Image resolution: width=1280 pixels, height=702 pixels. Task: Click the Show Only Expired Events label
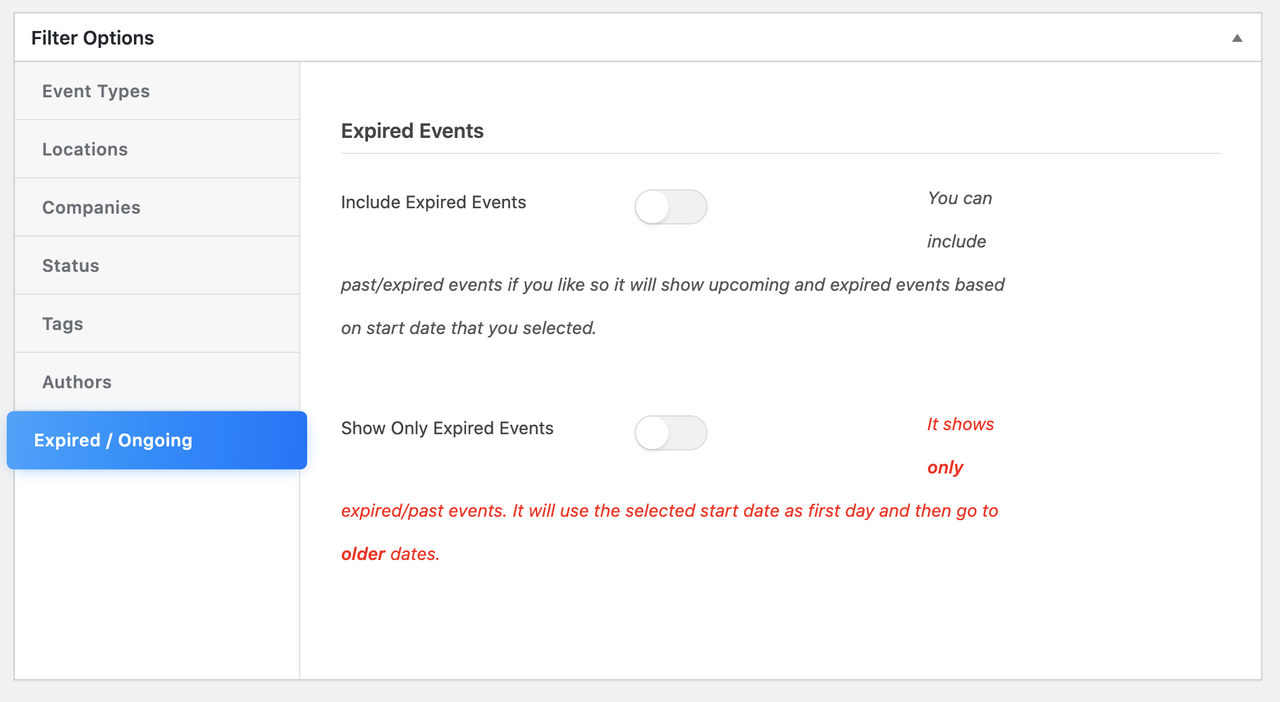pyautogui.click(x=447, y=428)
